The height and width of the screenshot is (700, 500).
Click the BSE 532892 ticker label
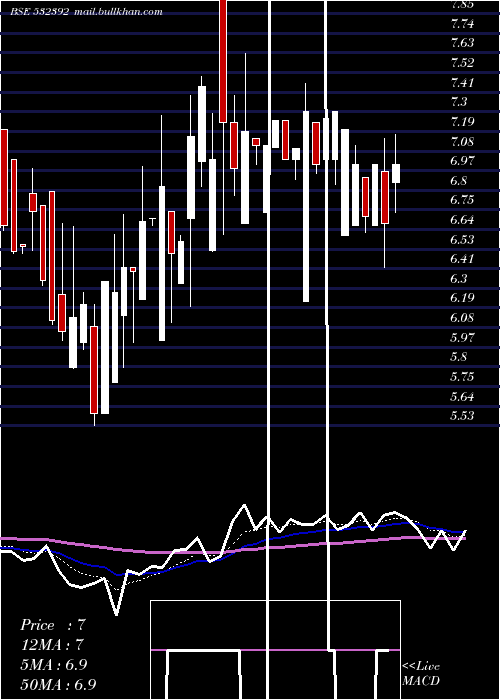point(40,12)
